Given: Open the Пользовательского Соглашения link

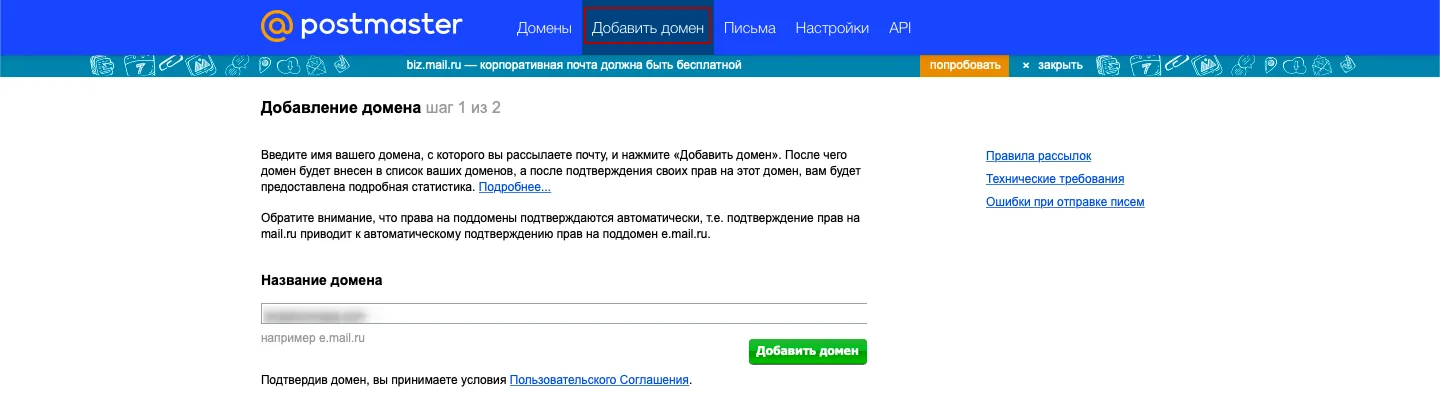Looking at the screenshot, I should 599,380.
